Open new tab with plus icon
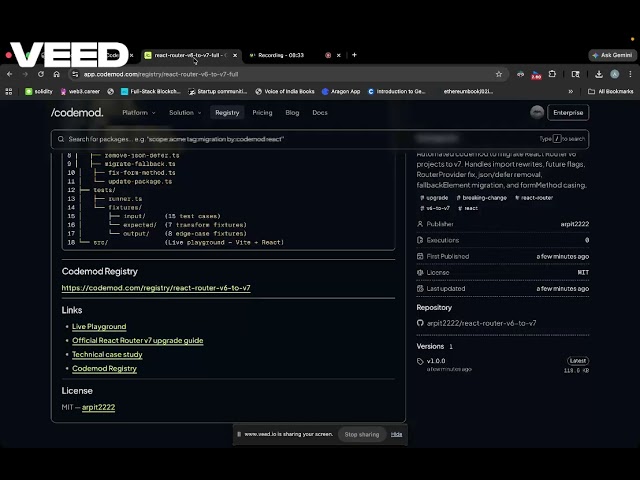 tap(354, 55)
